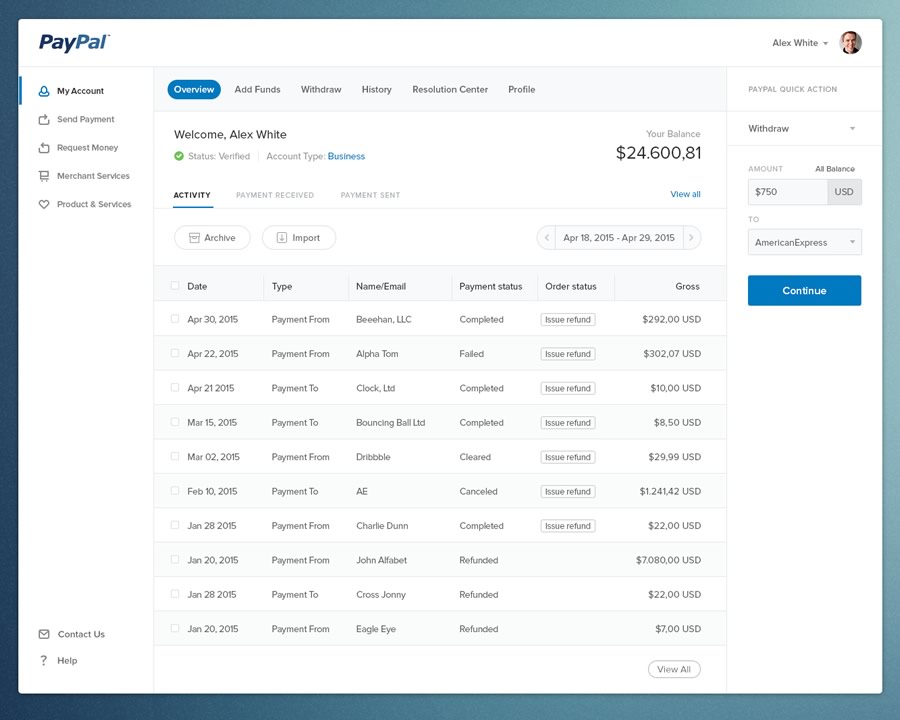Select the Bouncing Ball Ltd transaction checkbox
This screenshot has width=900, height=720.
click(175, 422)
